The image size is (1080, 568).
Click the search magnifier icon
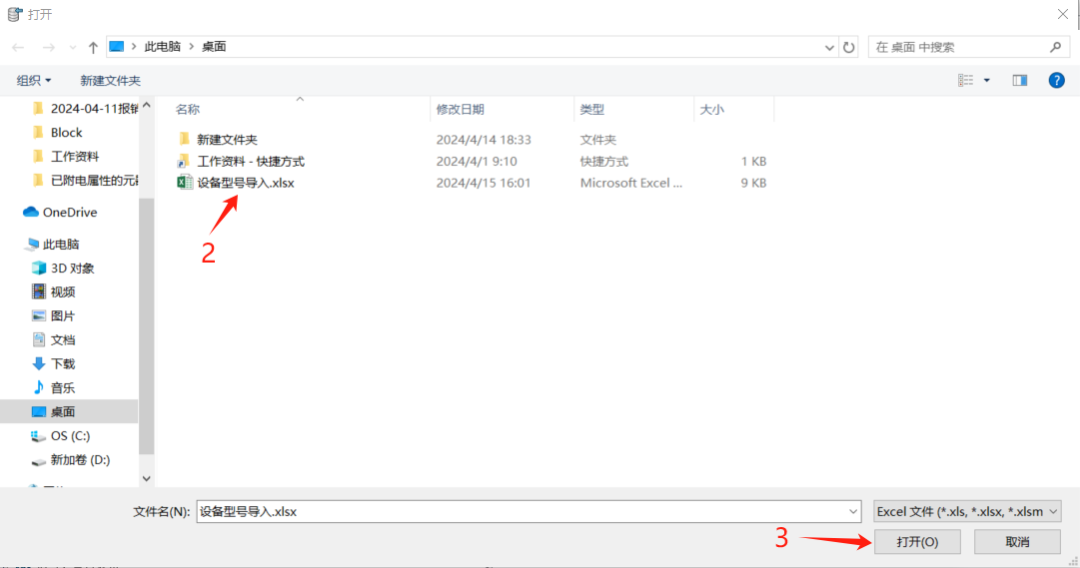point(1055,47)
